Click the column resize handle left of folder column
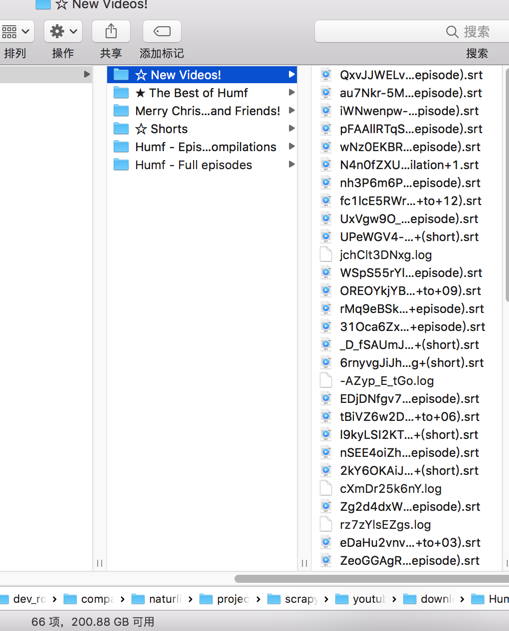Viewport: 509px width, 631px height. [99, 563]
